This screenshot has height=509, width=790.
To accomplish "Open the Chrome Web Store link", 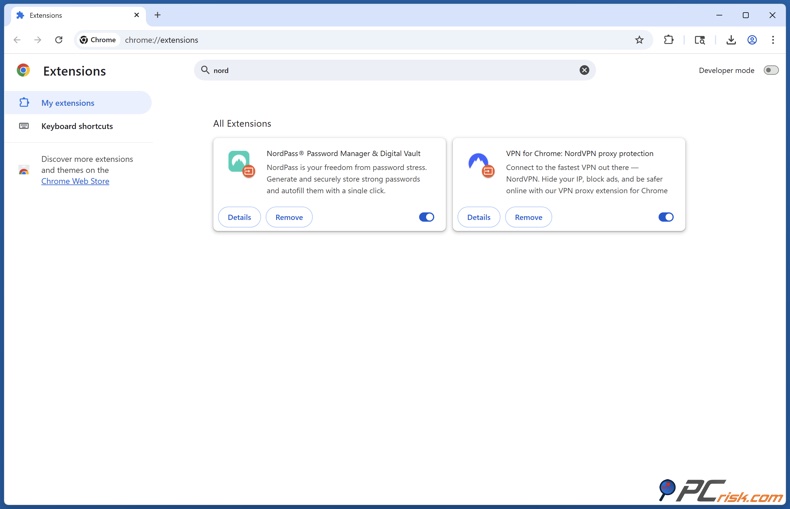I will point(75,181).
